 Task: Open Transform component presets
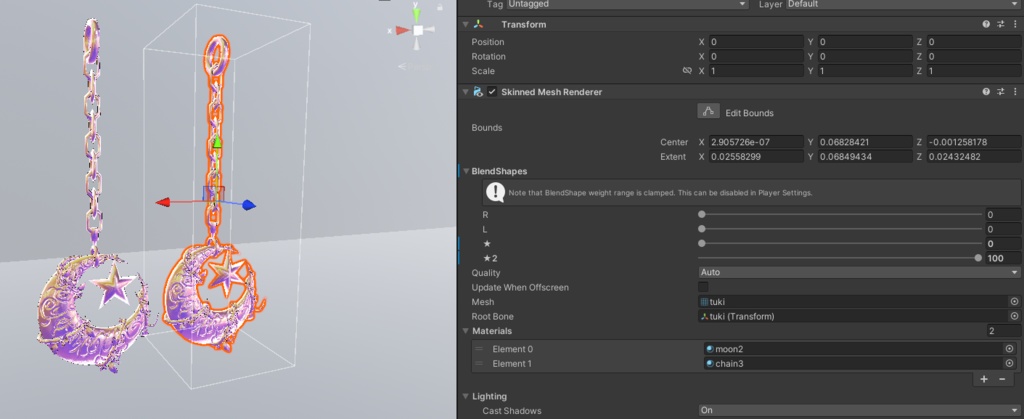tap(1000, 24)
